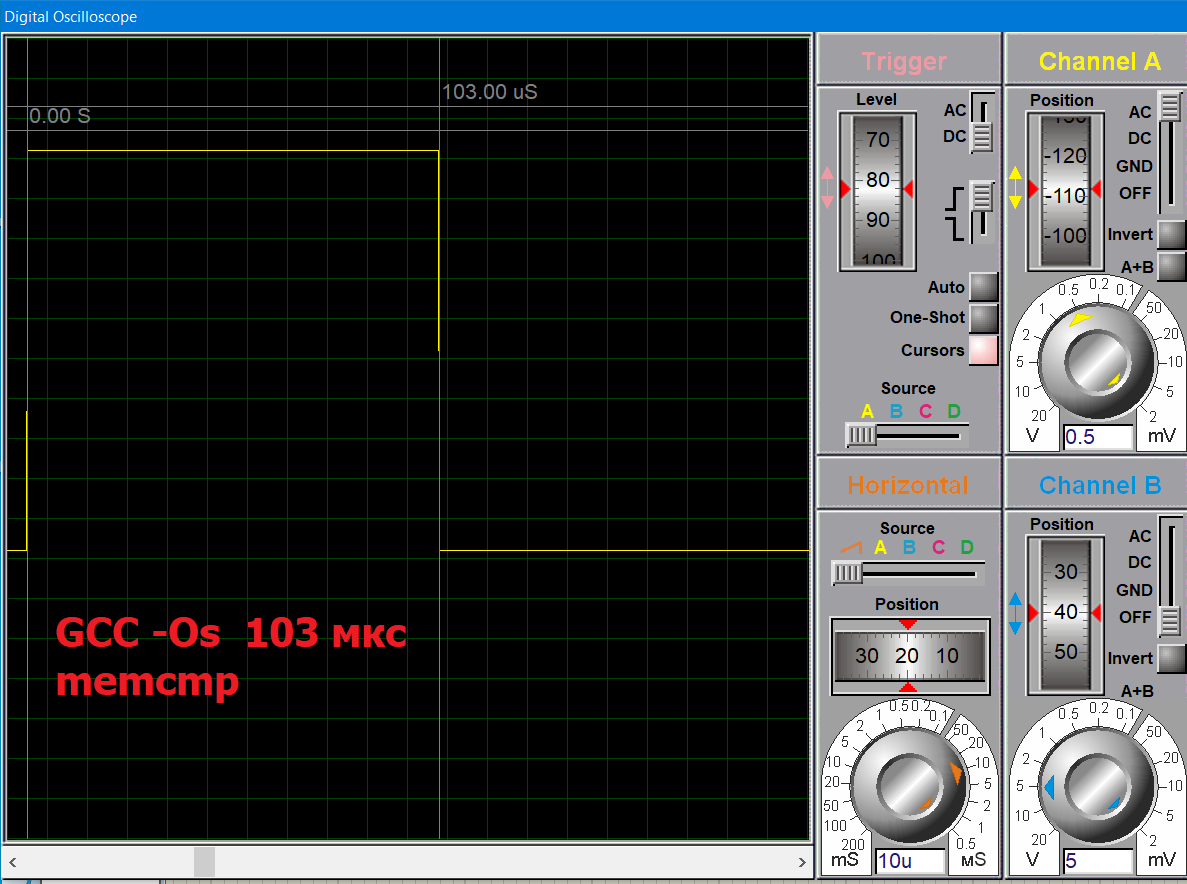
Task: Click Channel B Position thumbwheel
Action: 1064,612
